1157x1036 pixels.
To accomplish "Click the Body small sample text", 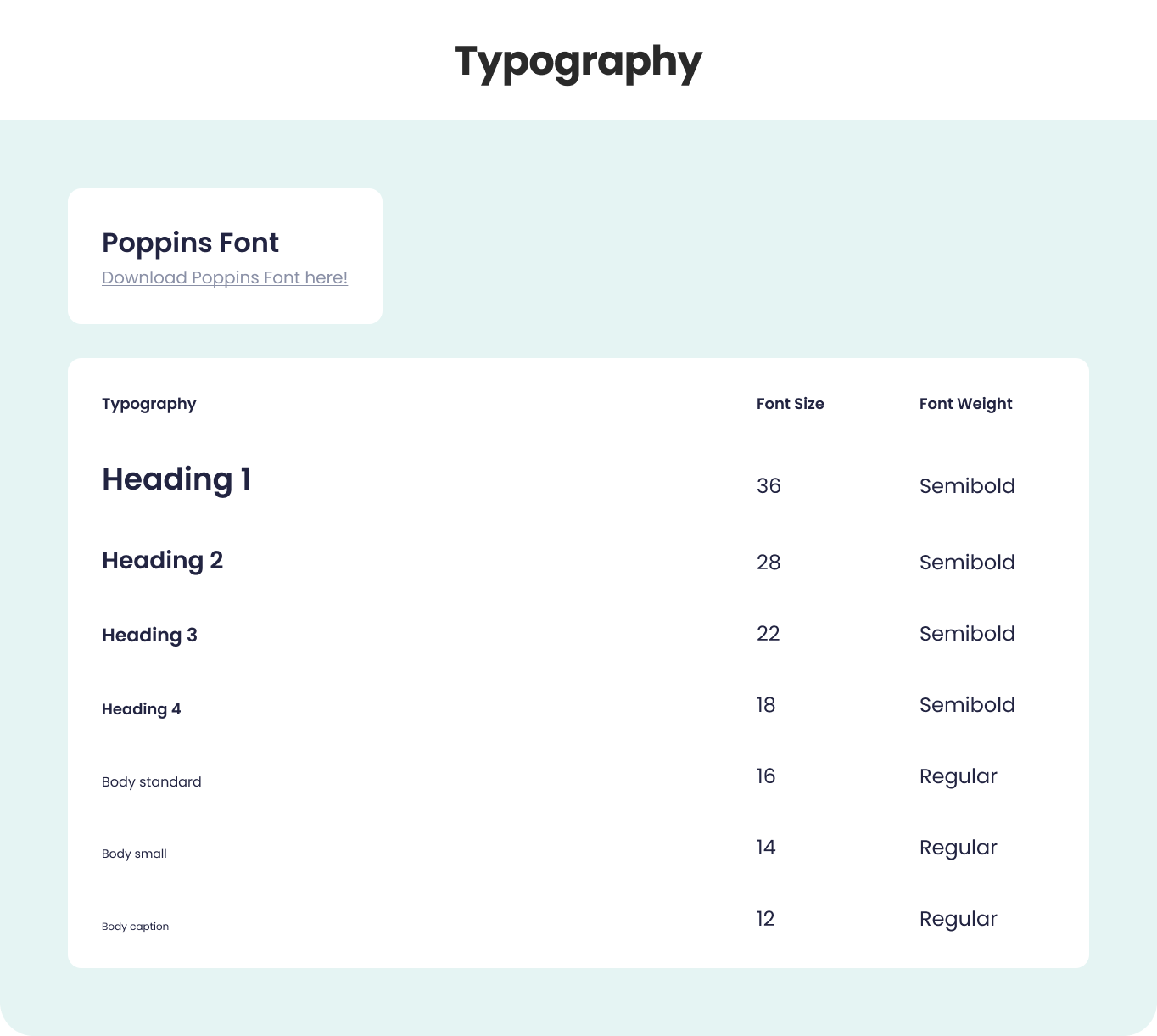I will tap(134, 854).
